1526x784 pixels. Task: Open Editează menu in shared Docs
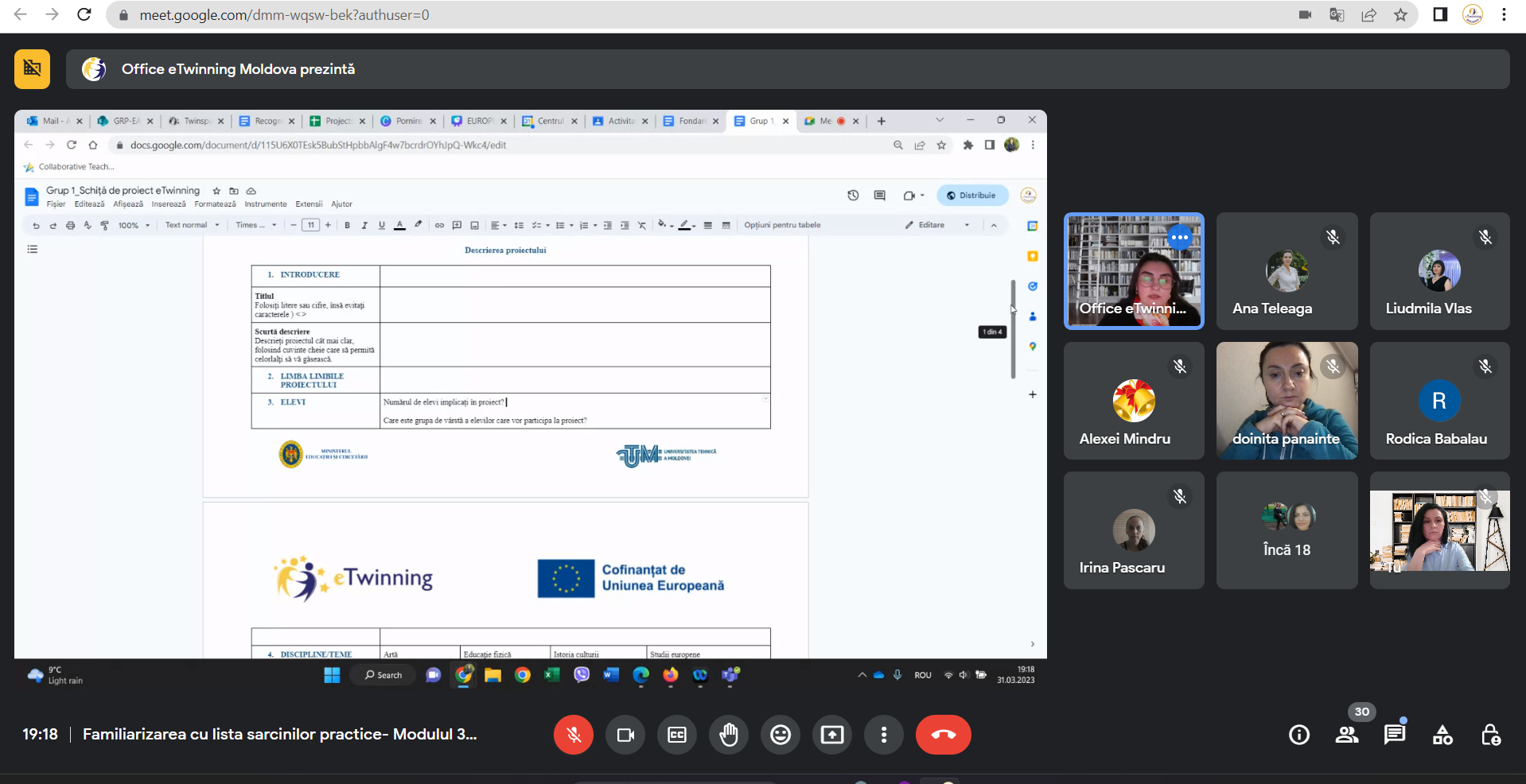pos(89,204)
